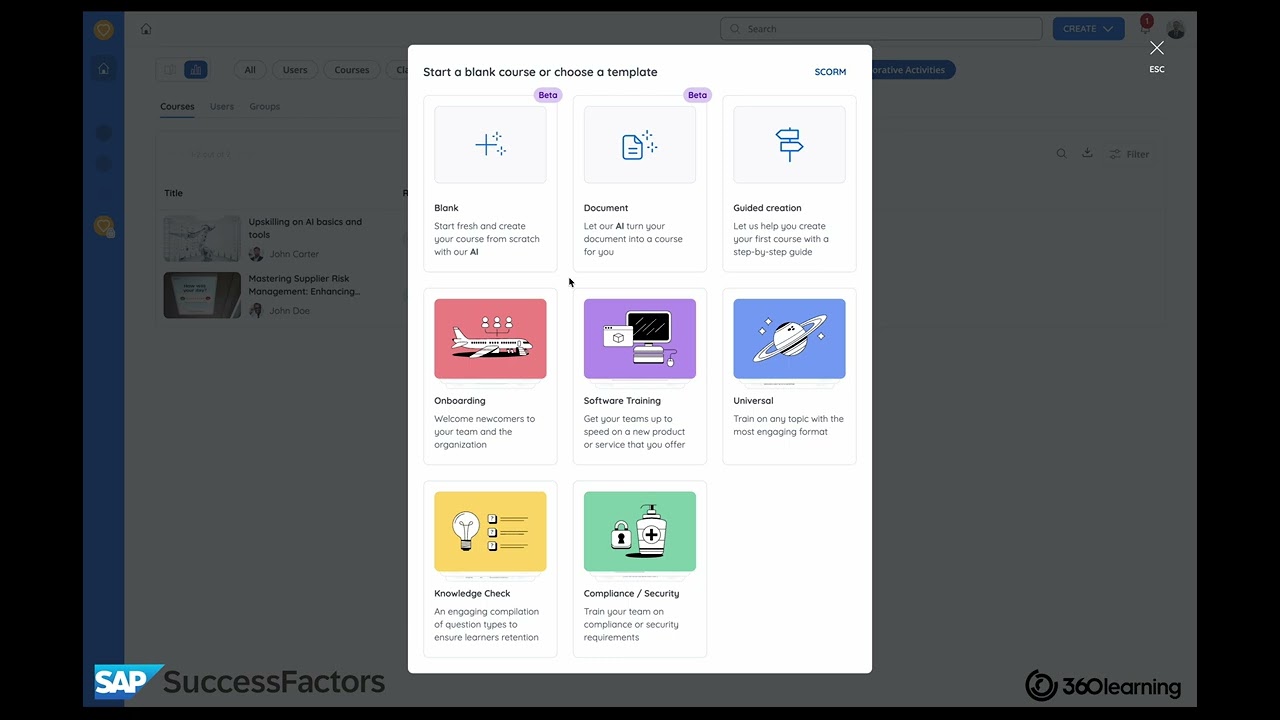Image resolution: width=1280 pixels, height=720 pixels.
Task: Select the Users filter pill
Action: click(x=295, y=70)
